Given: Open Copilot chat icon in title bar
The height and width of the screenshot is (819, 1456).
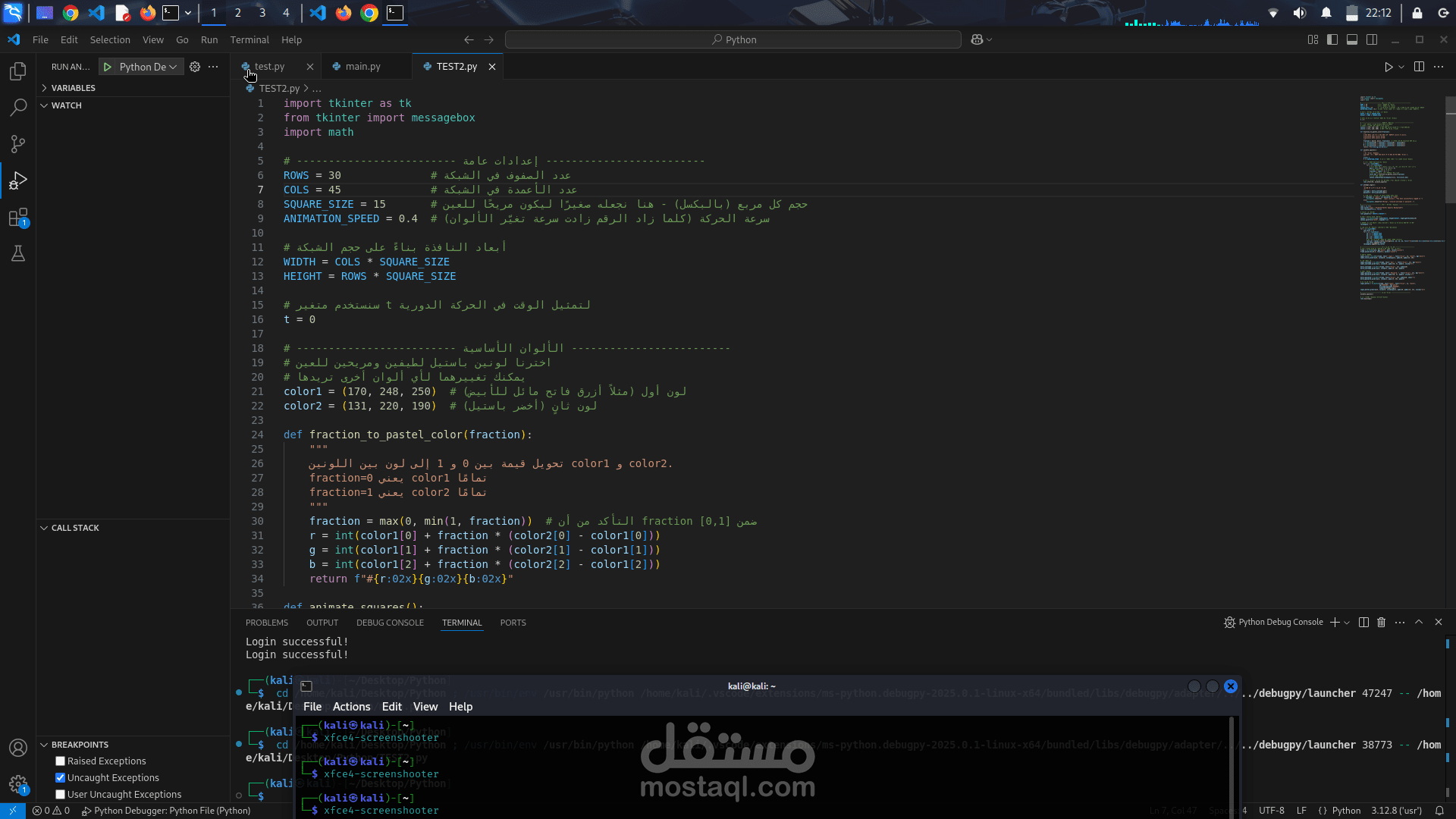Looking at the screenshot, I should click(977, 39).
